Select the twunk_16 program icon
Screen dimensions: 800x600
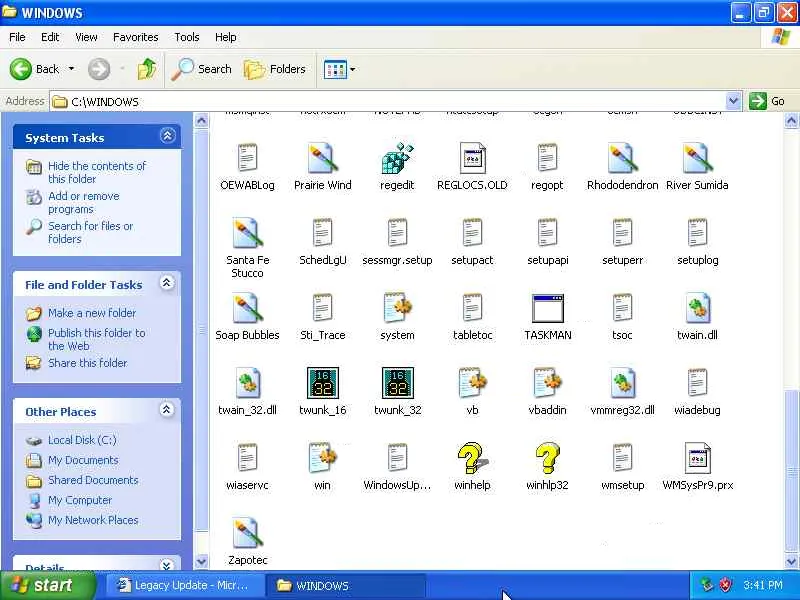(322, 383)
